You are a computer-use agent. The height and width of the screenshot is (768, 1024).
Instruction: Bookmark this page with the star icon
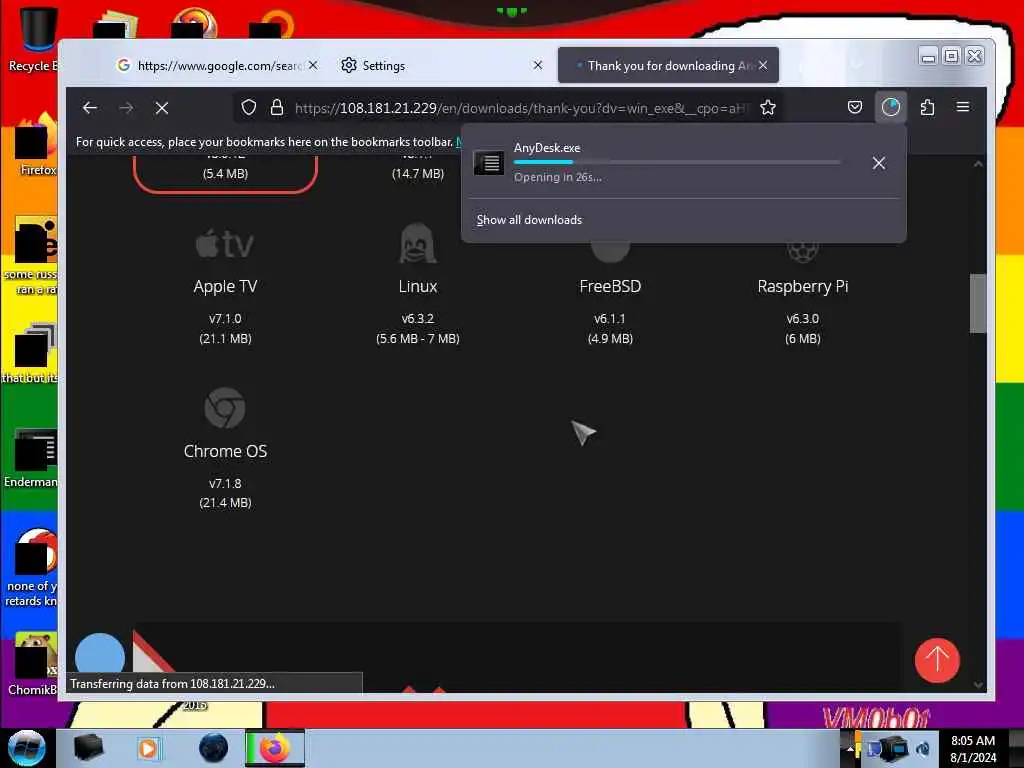[x=768, y=108]
